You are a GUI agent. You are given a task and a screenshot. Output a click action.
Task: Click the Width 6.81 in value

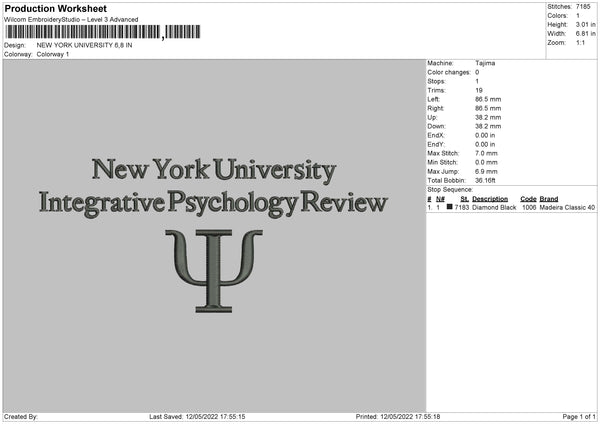585,34
